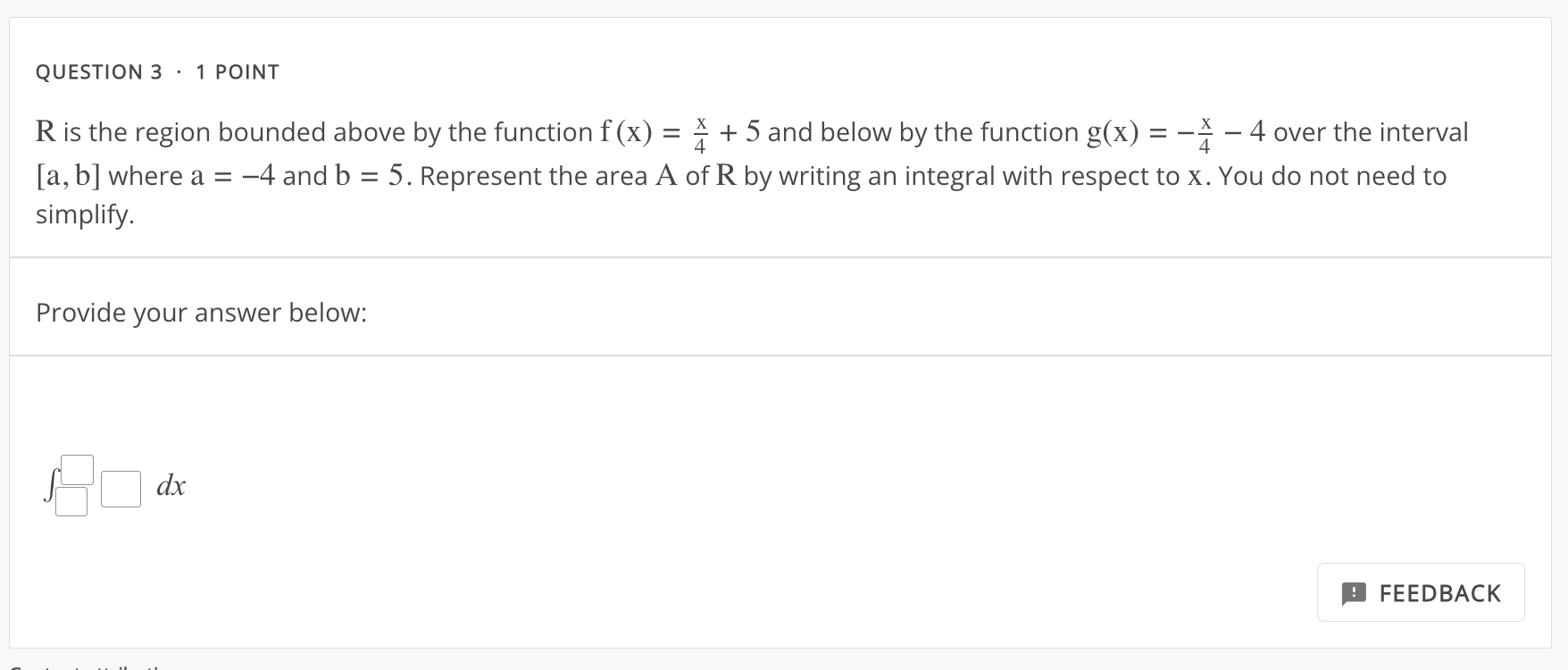Click the 1 POINT label
The width and height of the screenshot is (1568, 670).
click(x=237, y=71)
